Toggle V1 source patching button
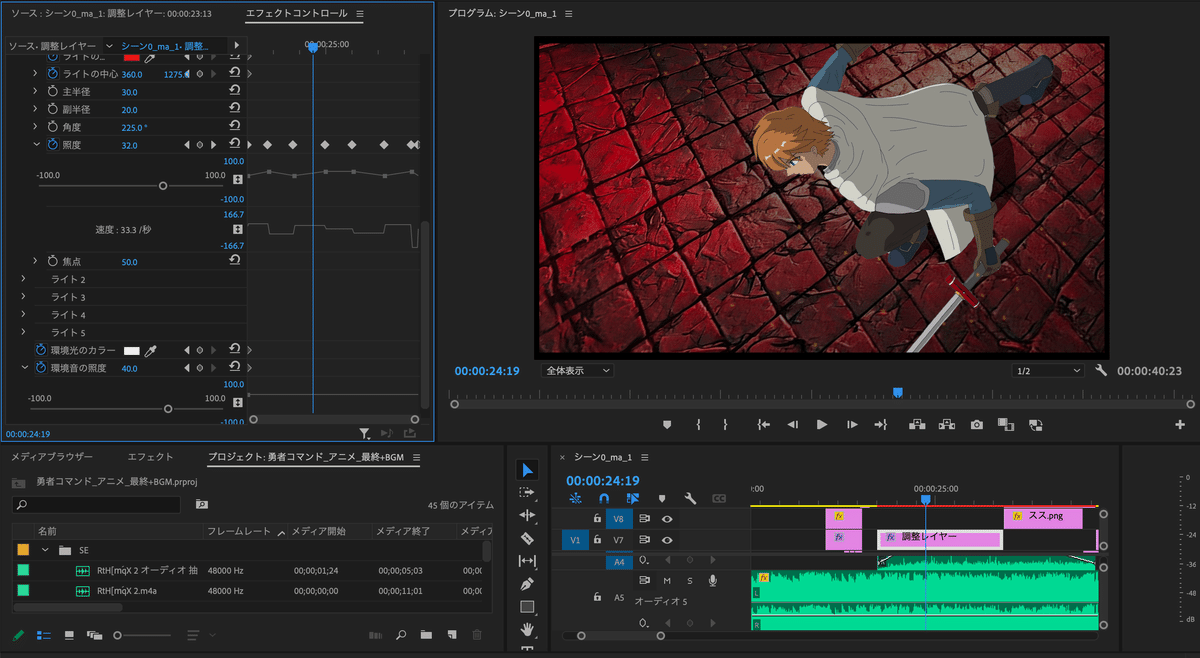Viewport: 1200px width, 658px height. coord(575,540)
